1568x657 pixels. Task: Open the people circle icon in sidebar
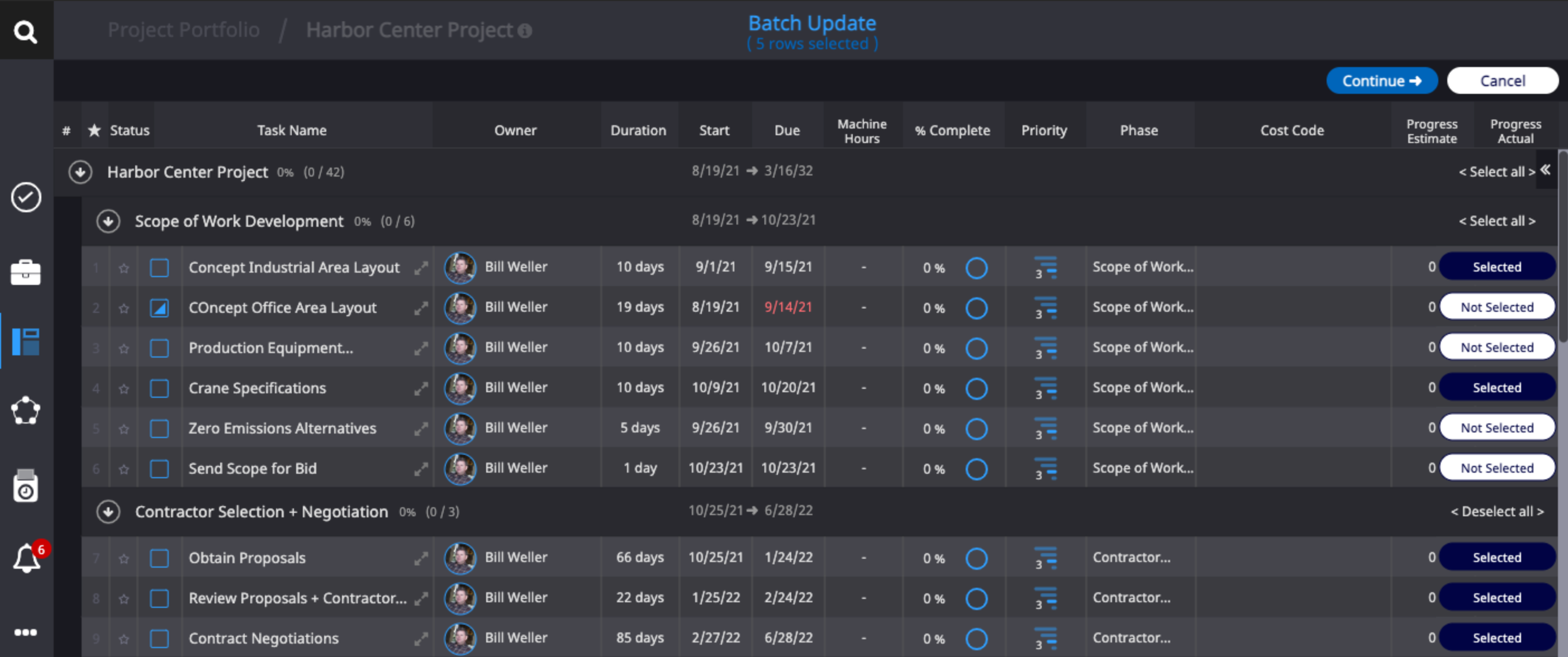tap(26, 411)
